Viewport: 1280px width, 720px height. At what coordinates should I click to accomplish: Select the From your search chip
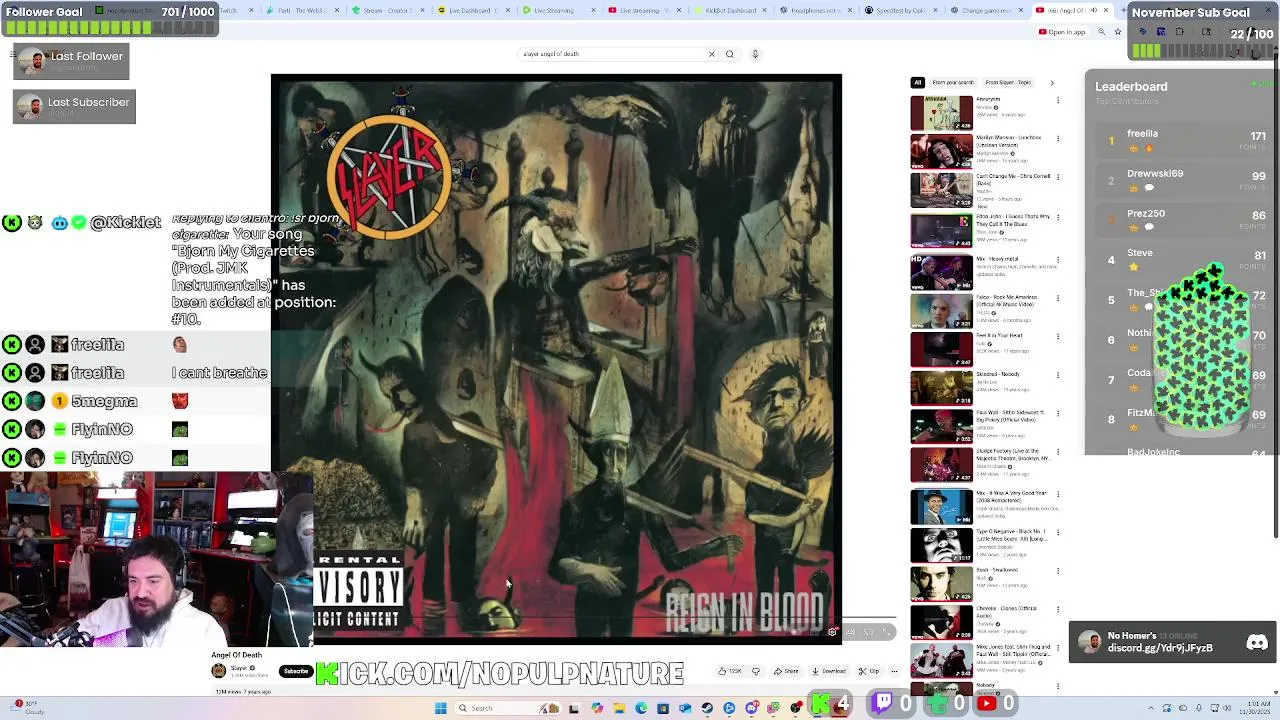point(953,83)
